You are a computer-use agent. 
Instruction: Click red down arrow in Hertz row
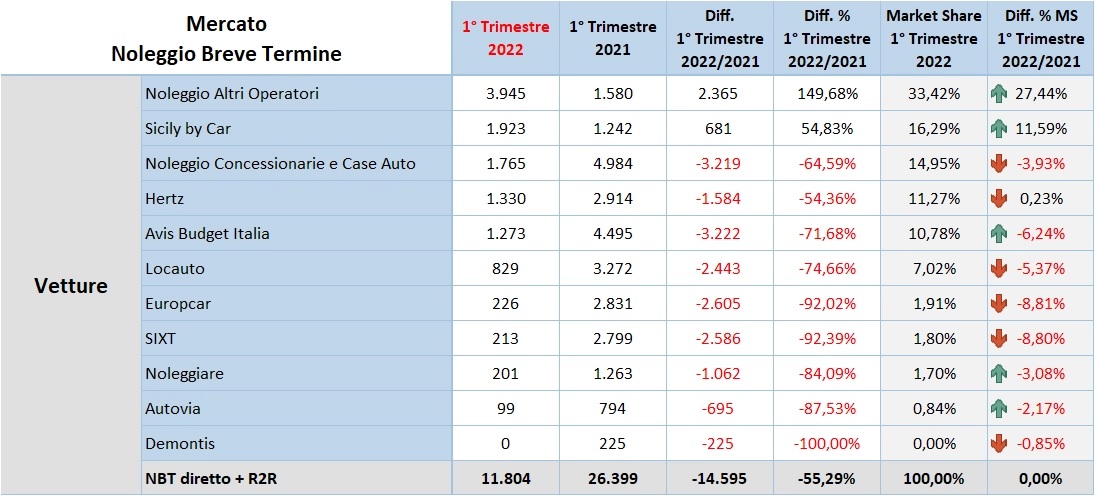(x=1000, y=199)
